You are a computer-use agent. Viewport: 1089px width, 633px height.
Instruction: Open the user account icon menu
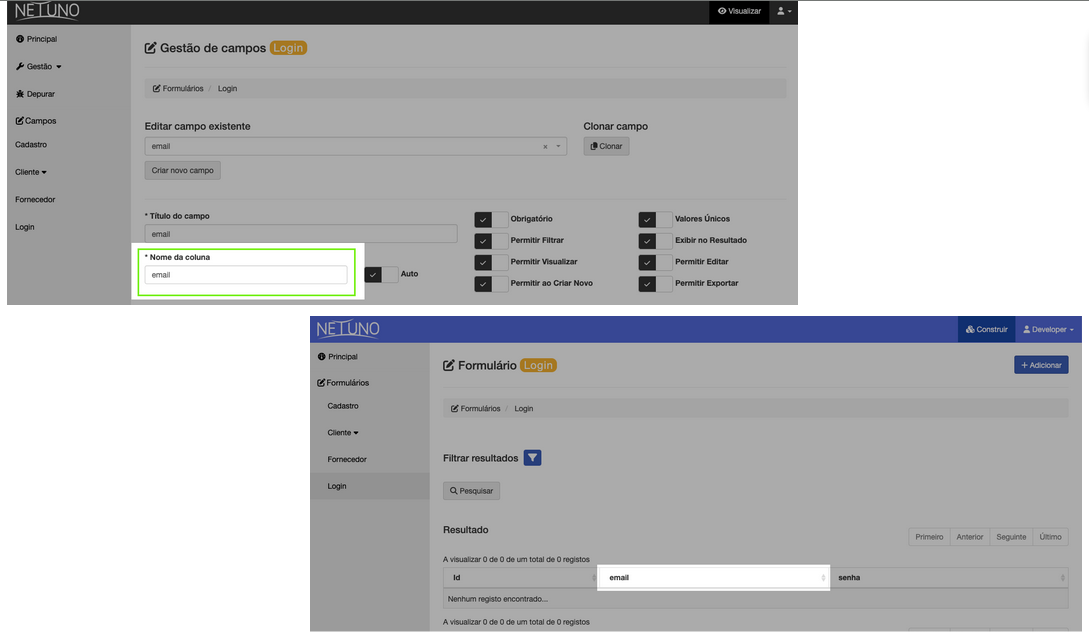tap(784, 11)
